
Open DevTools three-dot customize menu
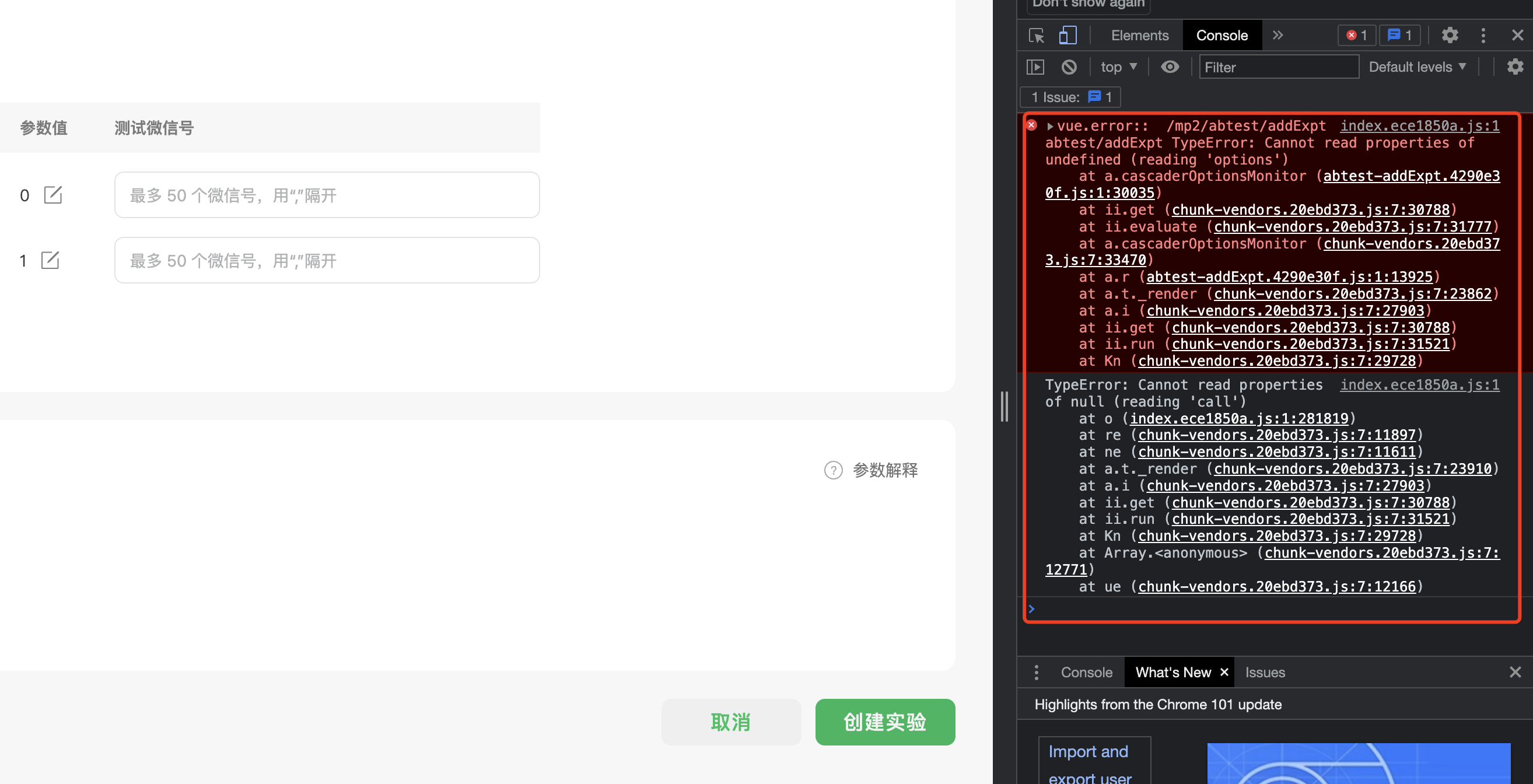pyautogui.click(x=1483, y=36)
